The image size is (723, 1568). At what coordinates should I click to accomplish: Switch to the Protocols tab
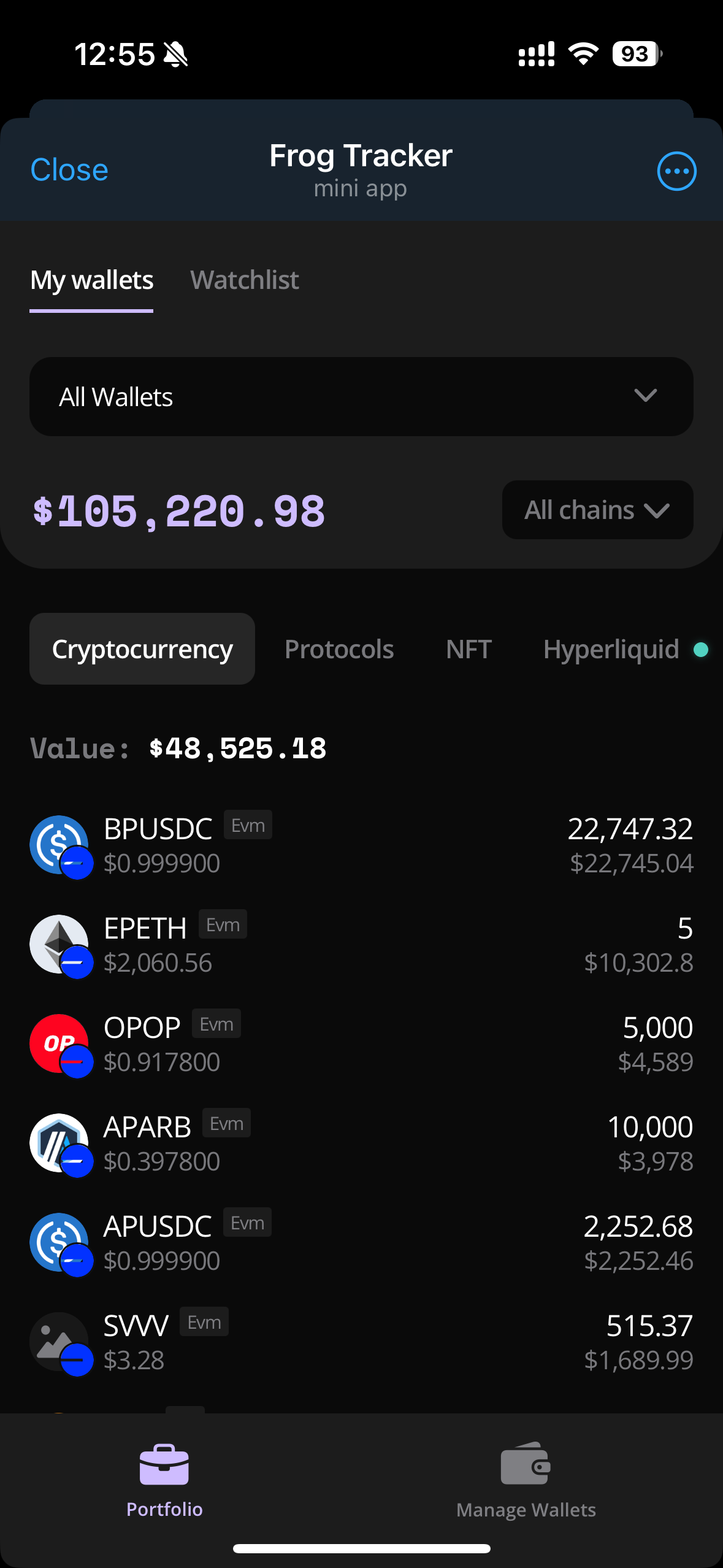pos(339,649)
